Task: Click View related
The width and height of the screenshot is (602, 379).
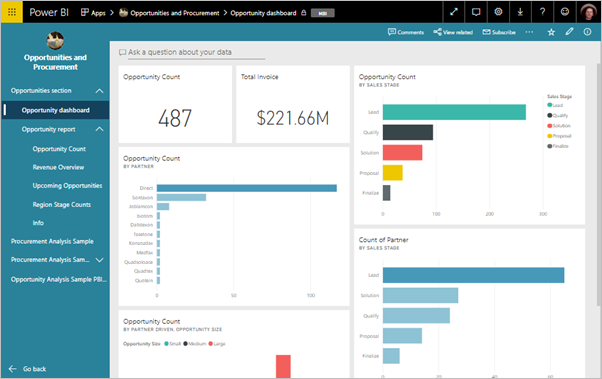Action: point(453,32)
